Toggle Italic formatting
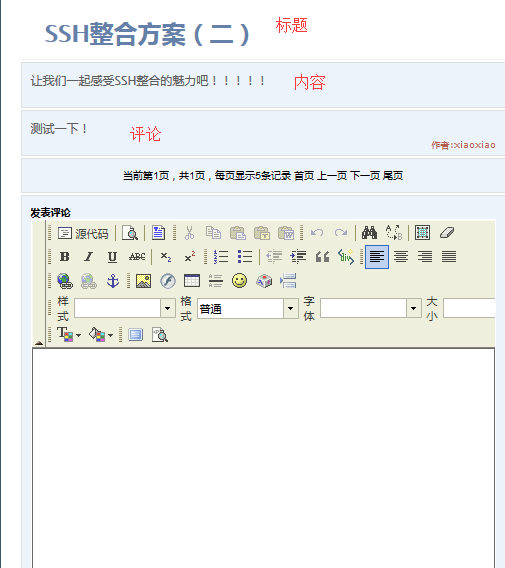The width and height of the screenshot is (505, 568). click(88, 257)
